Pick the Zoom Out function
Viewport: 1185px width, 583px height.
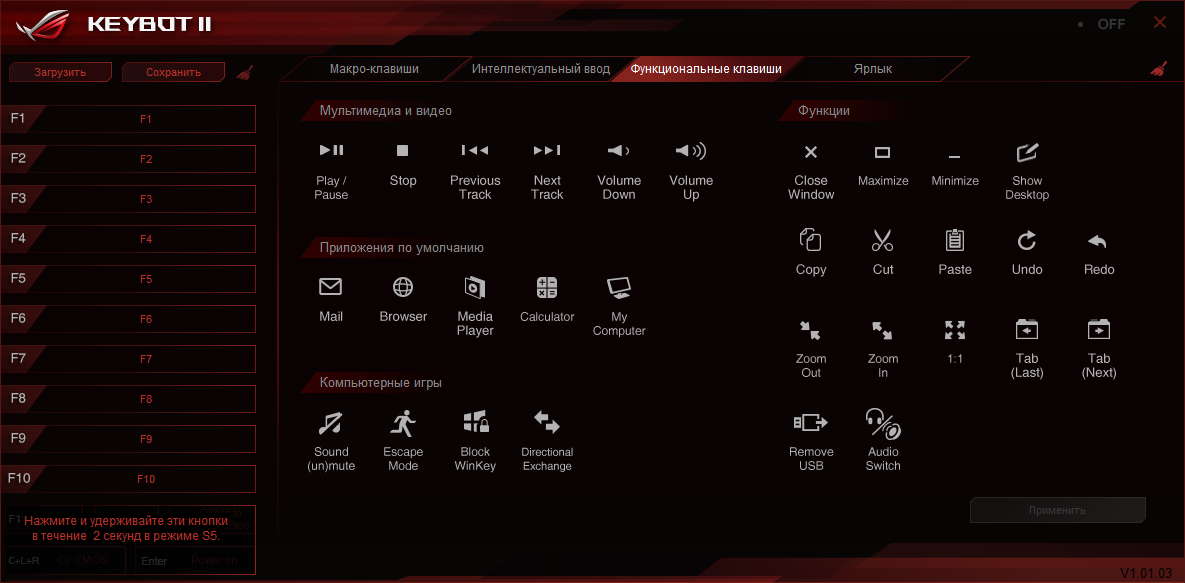pyautogui.click(x=811, y=330)
